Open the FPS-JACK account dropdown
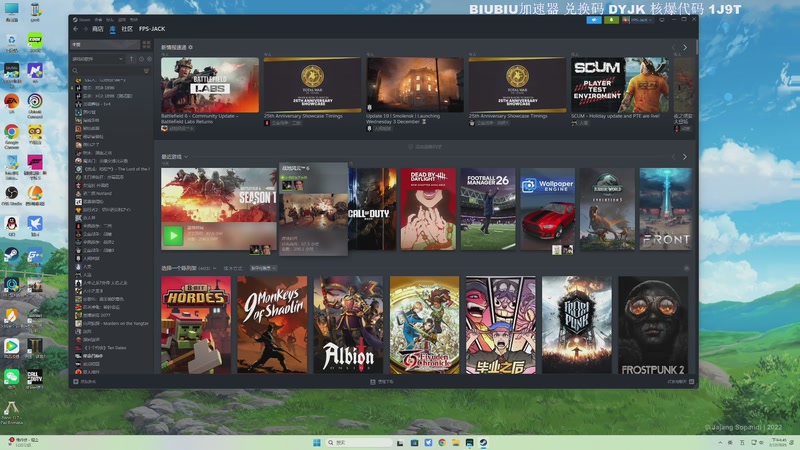800x450 pixels. 637,20
